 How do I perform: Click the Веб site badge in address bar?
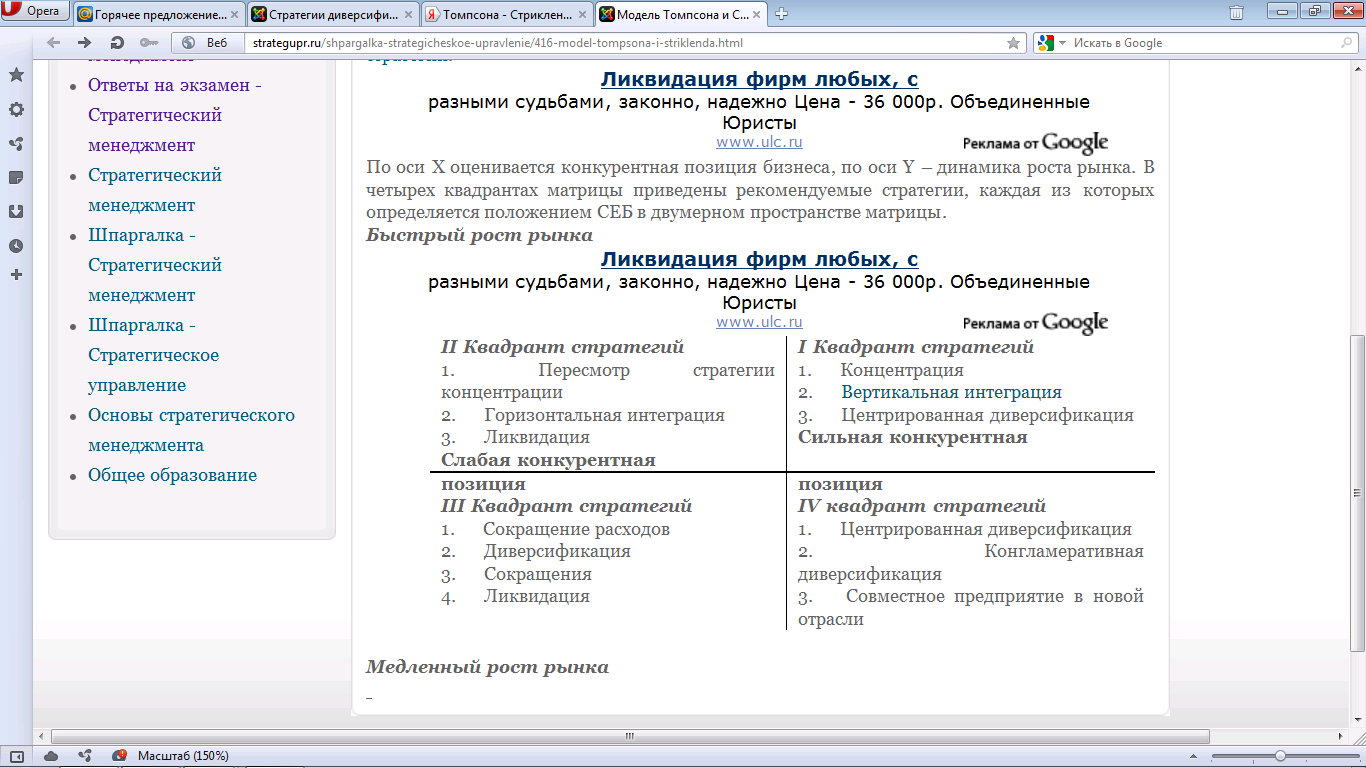[207, 43]
